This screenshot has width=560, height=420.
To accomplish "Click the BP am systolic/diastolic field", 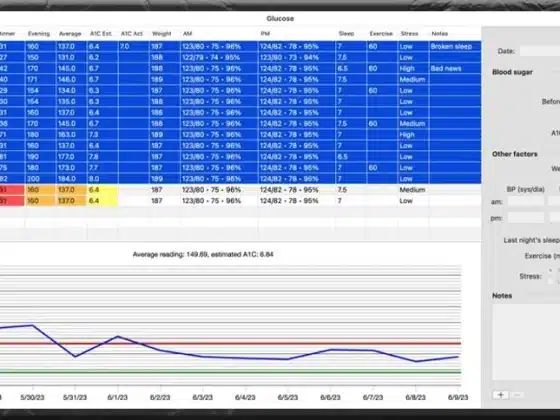I will [x=525, y=201].
